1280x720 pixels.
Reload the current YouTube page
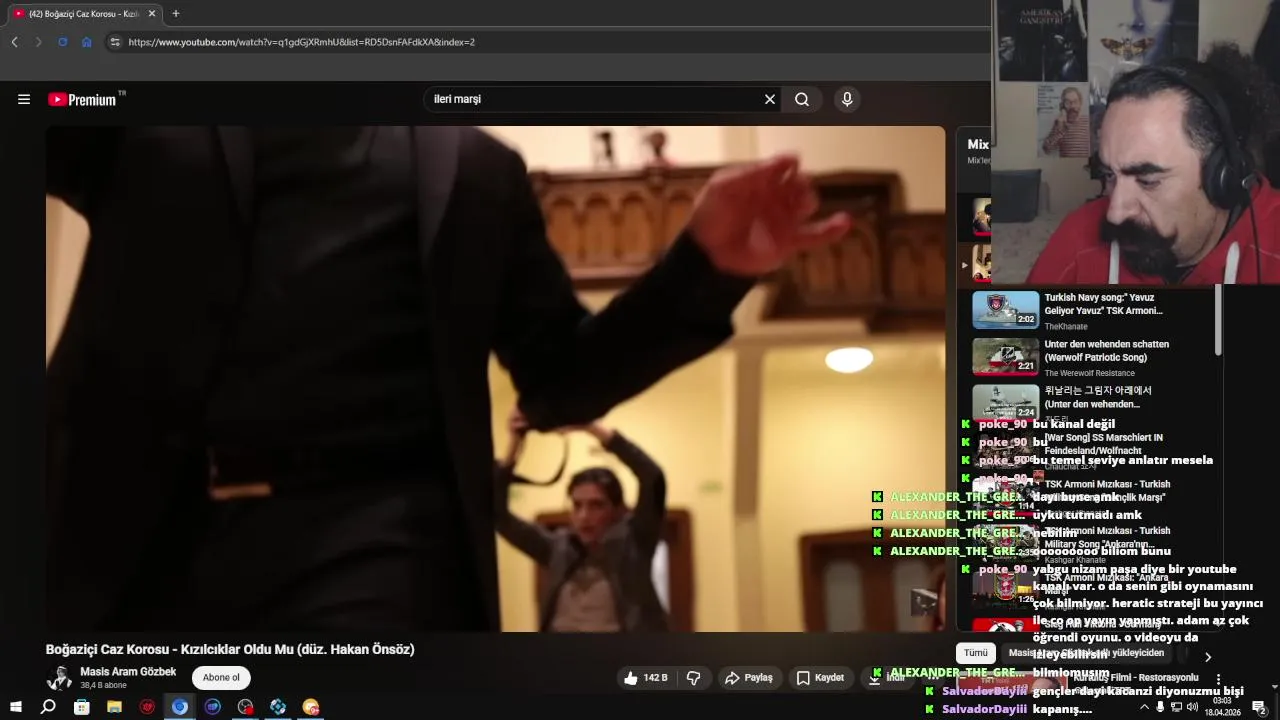click(x=62, y=42)
